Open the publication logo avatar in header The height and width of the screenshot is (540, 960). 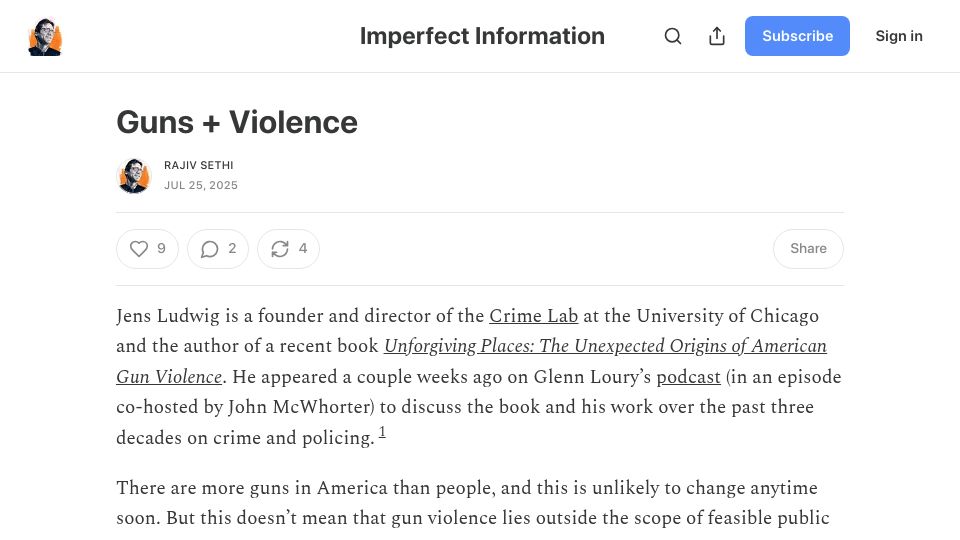(45, 37)
